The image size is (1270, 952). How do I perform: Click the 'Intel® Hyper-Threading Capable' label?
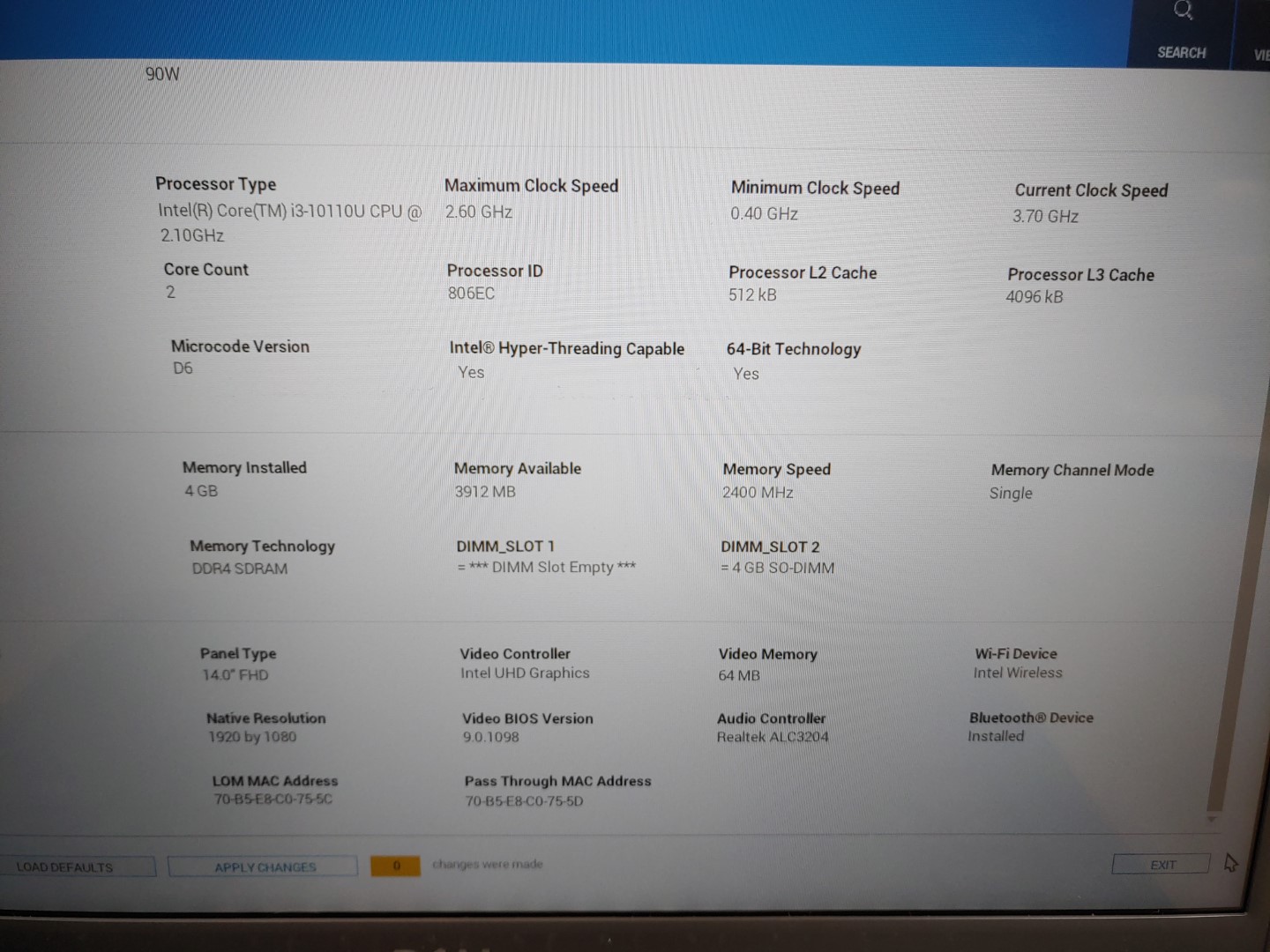point(566,348)
